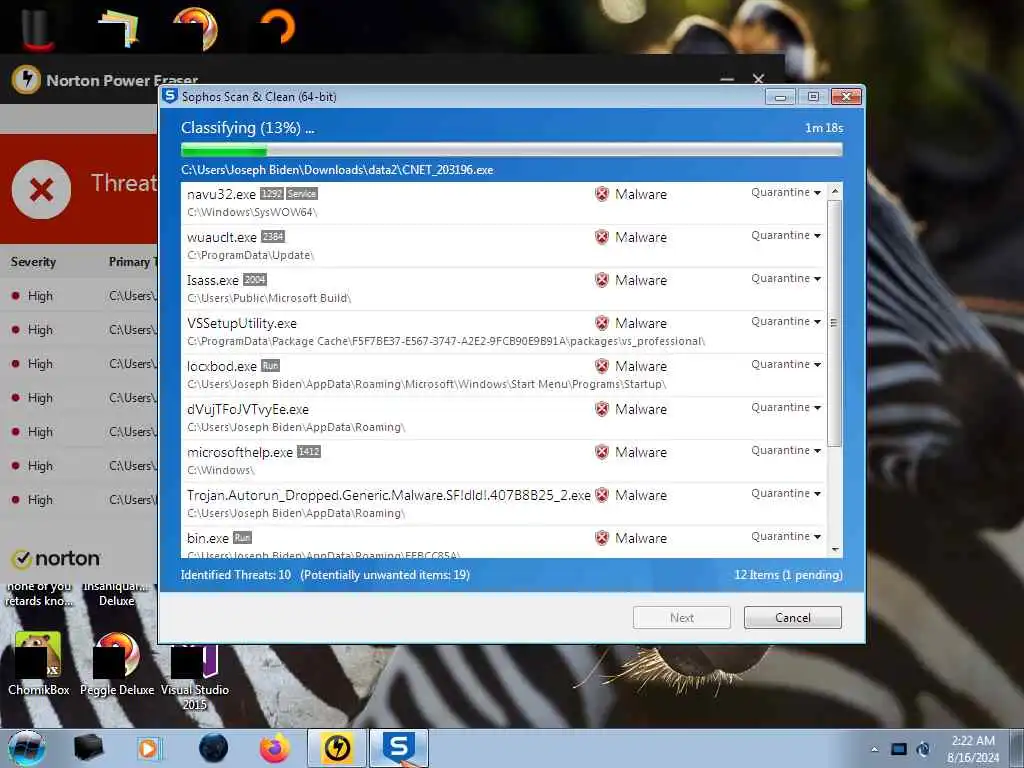Click malware shield icon for wuauclt.exe
The image size is (1024, 768).
click(x=602, y=237)
